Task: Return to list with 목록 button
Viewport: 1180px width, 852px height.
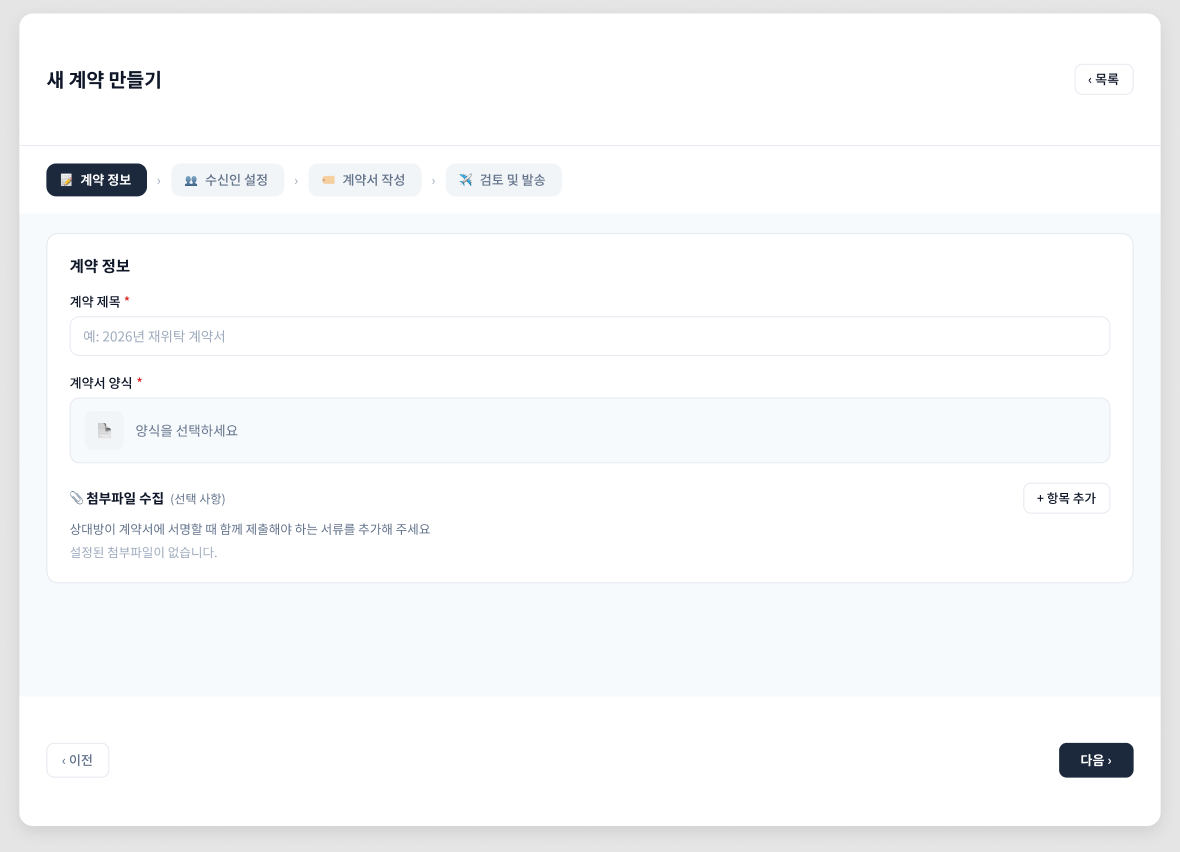Action: pyautogui.click(x=1104, y=80)
